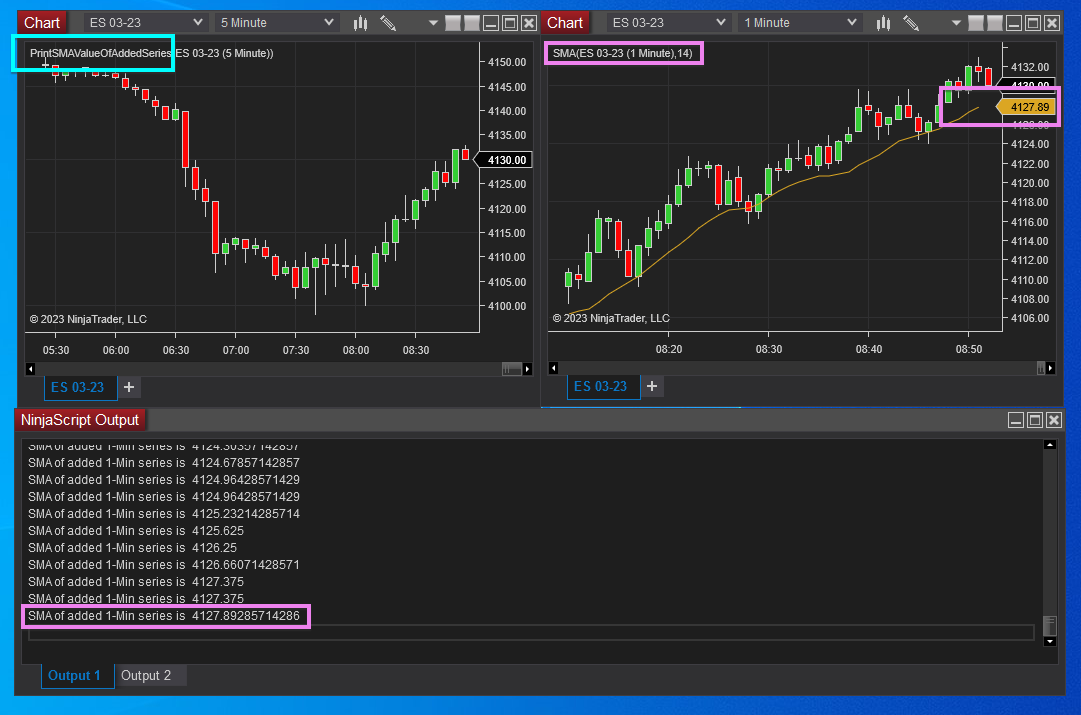Viewport: 1081px width, 715px height.
Task: Click left scroll arrow of 1 Minute chart
Action: (x=553, y=368)
